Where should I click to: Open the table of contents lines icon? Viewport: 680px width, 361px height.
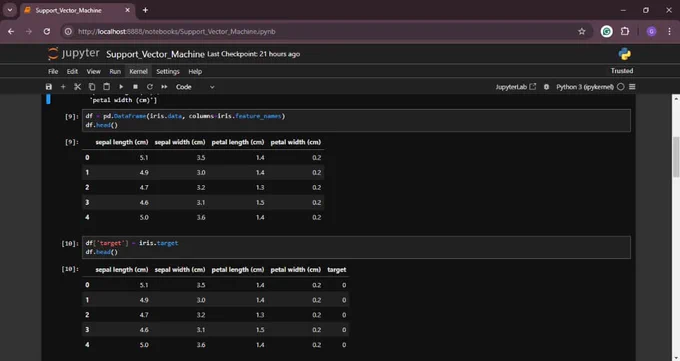point(632,87)
